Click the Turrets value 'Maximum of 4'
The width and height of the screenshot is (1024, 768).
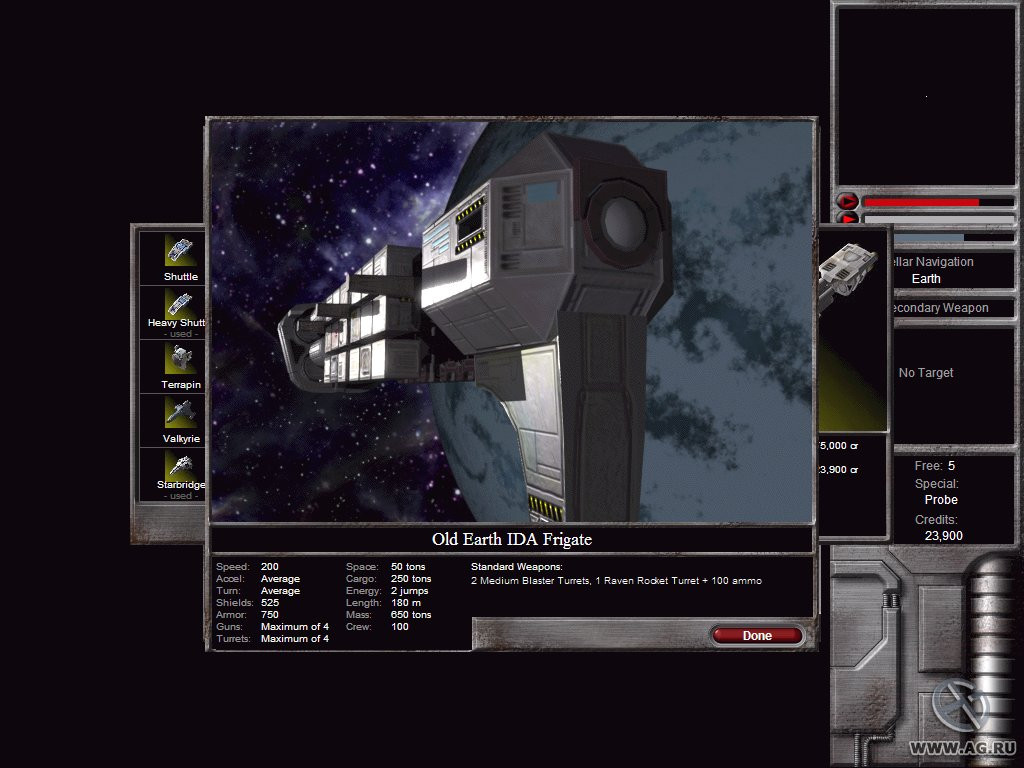(295, 639)
